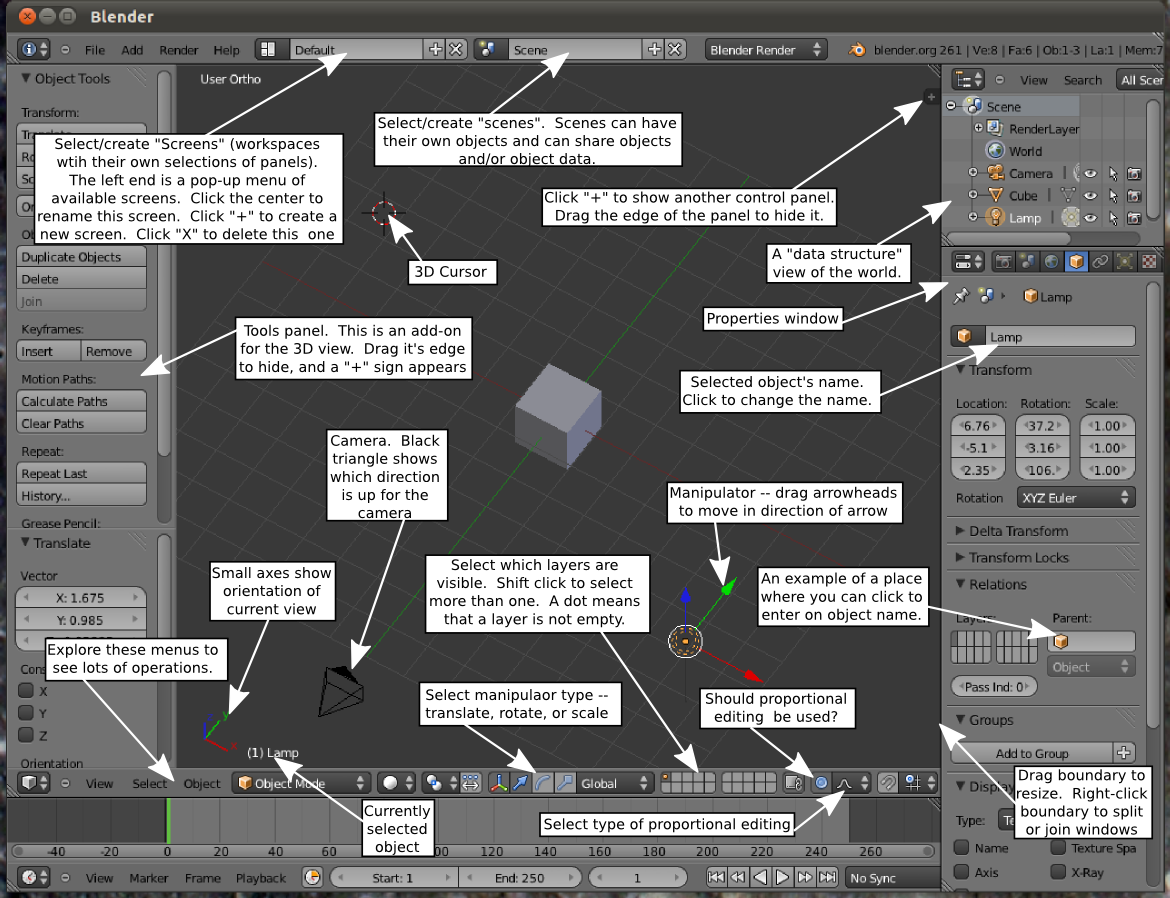Click the play animation button
Screen dimensions: 1170x898
pos(782,877)
